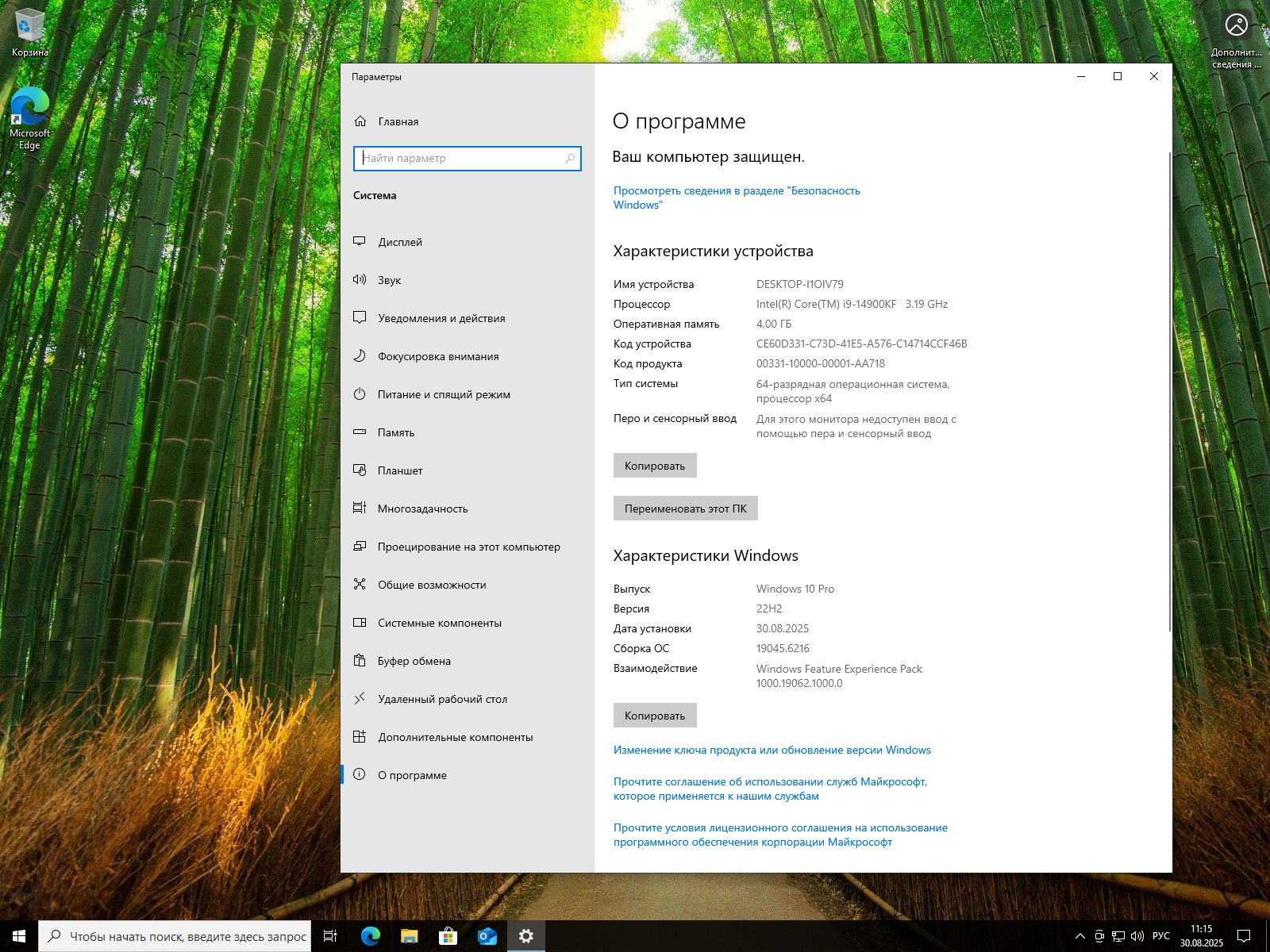Click the vertical scrollbar in Settings content
The height and width of the screenshot is (952, 1270).
(1170, 393)
